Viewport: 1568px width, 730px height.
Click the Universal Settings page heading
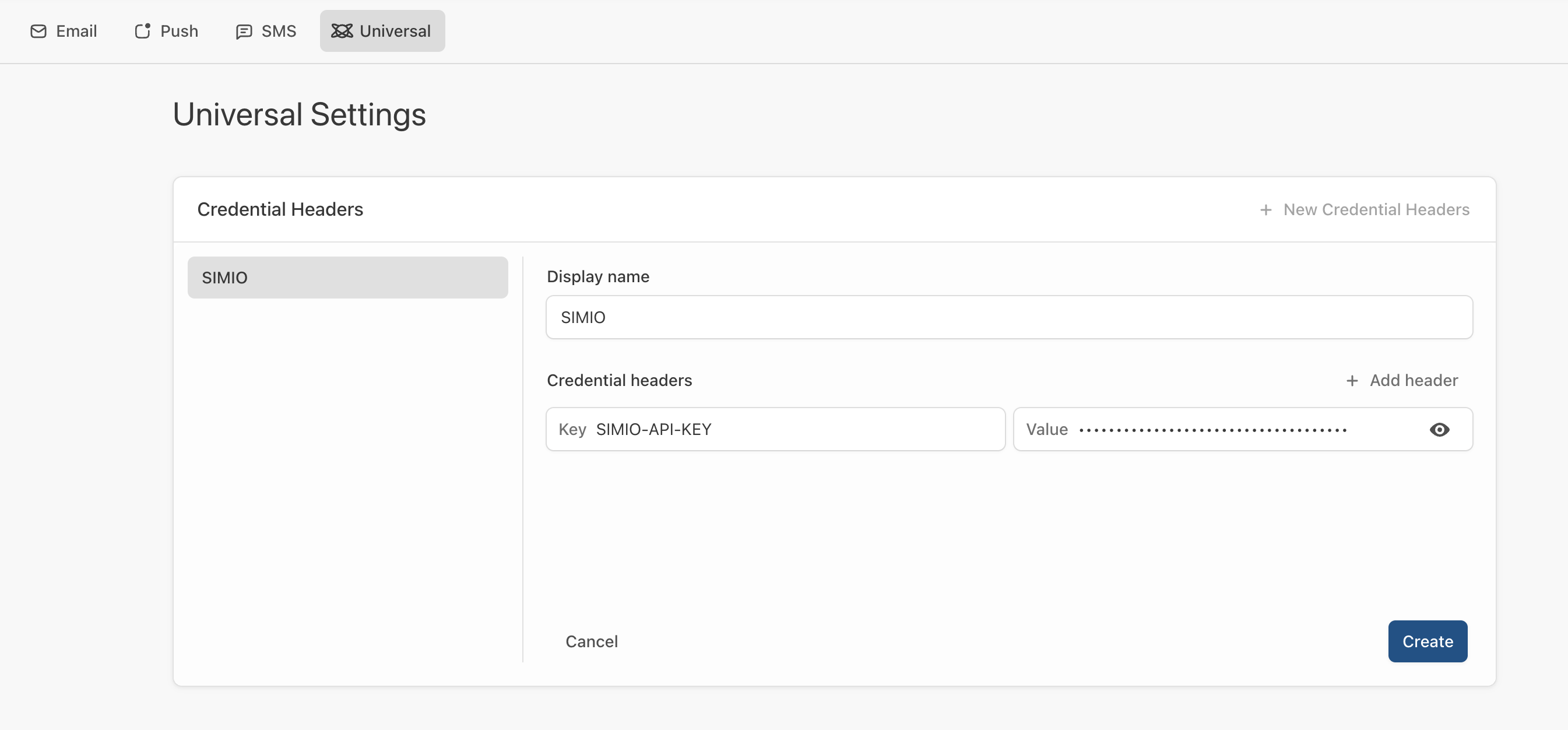pos(299,114)
